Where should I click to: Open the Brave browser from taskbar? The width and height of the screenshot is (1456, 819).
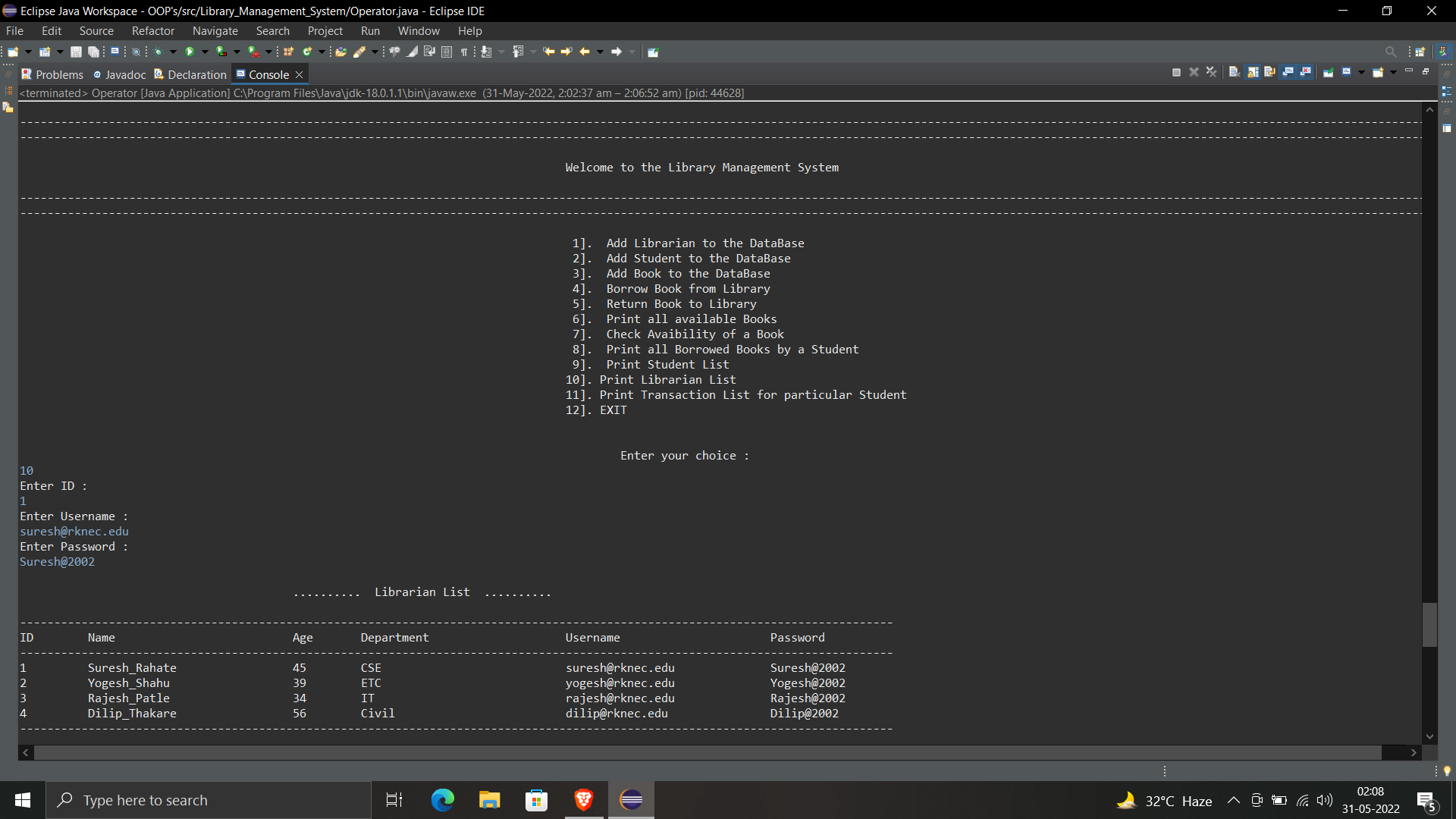pyautogui.click(x=584, y=799)
